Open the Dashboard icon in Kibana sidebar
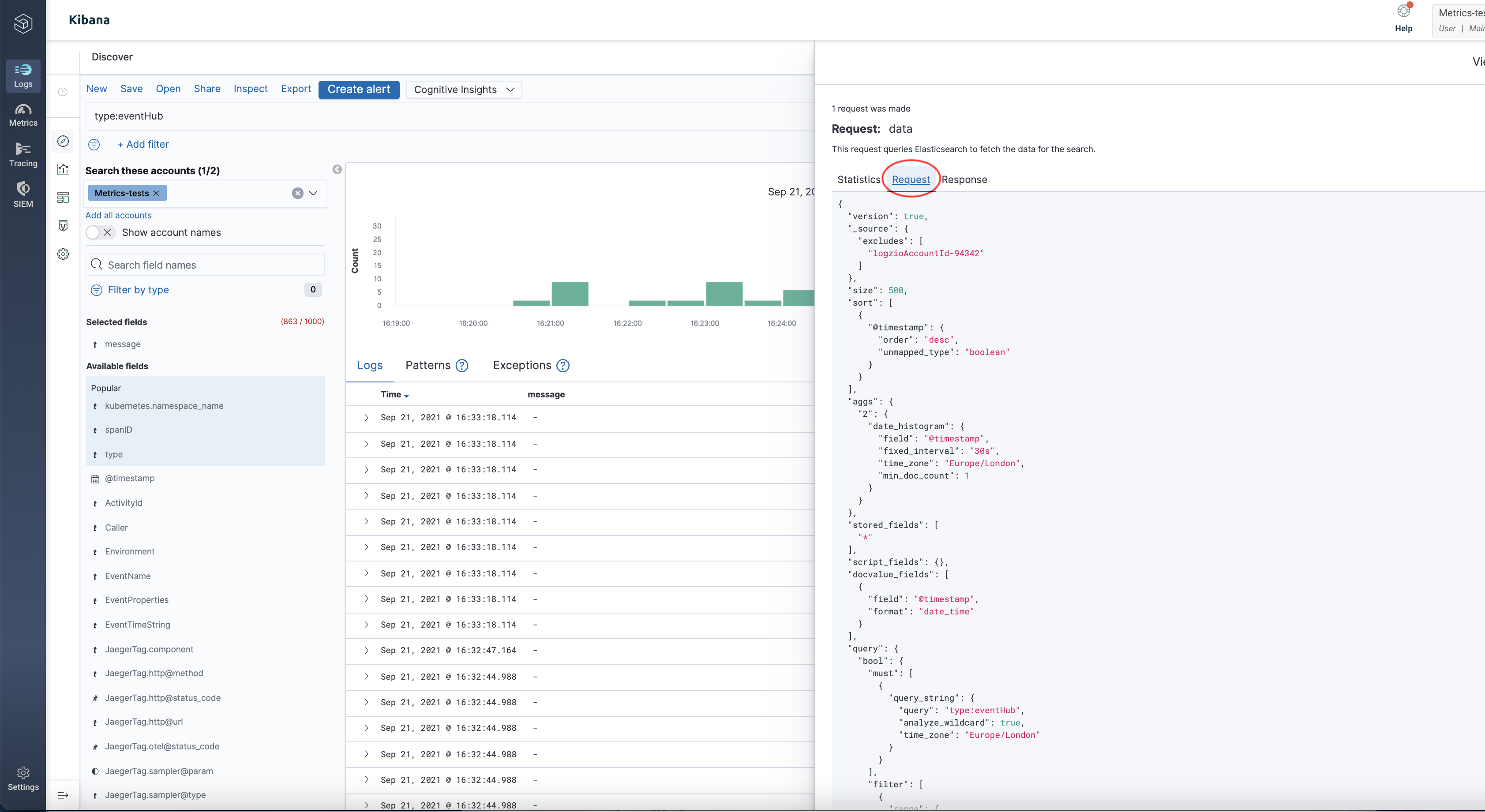This screenshot has height=812, width=1485. coord(64,198)
